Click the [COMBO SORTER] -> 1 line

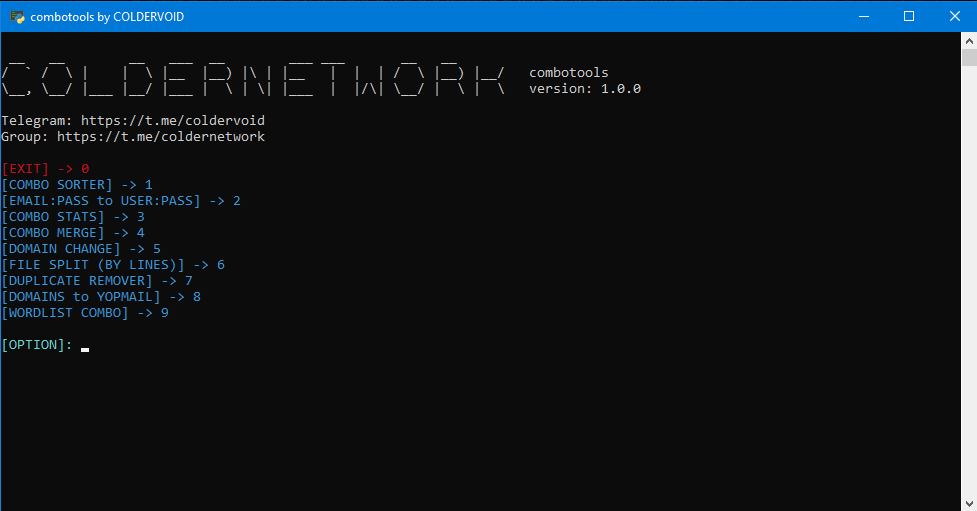coord(77,184)
